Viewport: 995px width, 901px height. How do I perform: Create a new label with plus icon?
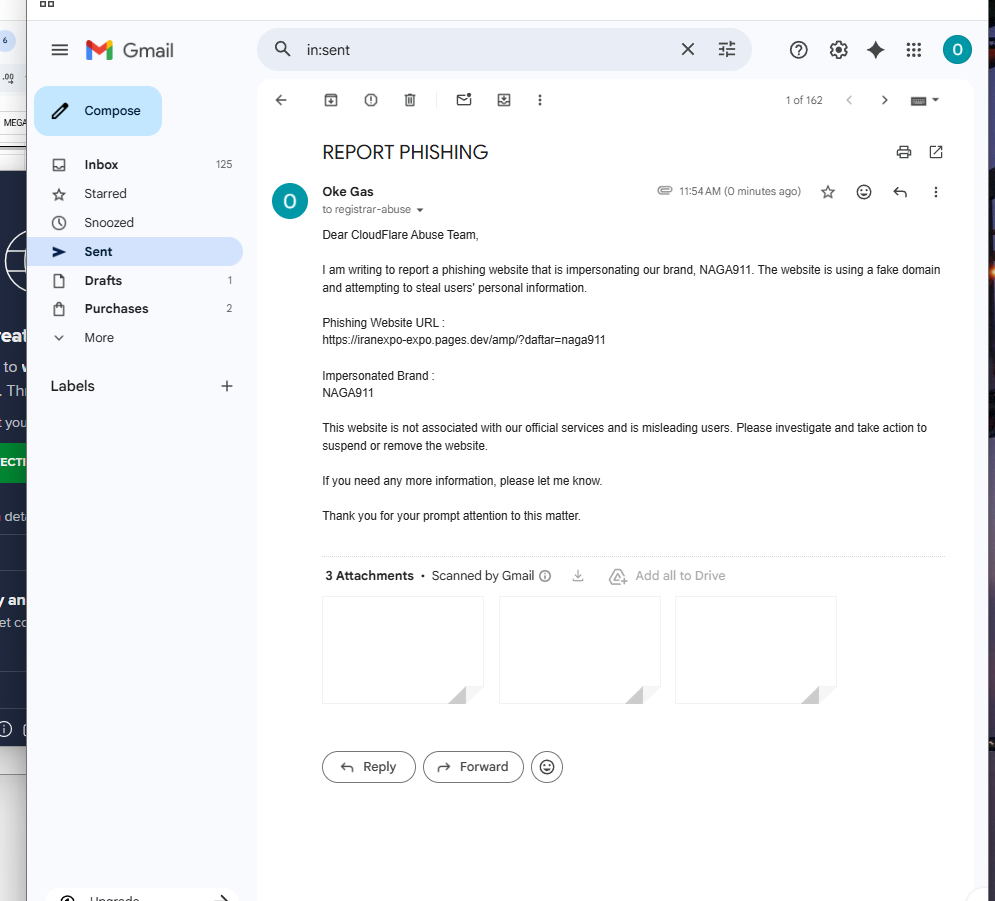click(x=227, y=386)
